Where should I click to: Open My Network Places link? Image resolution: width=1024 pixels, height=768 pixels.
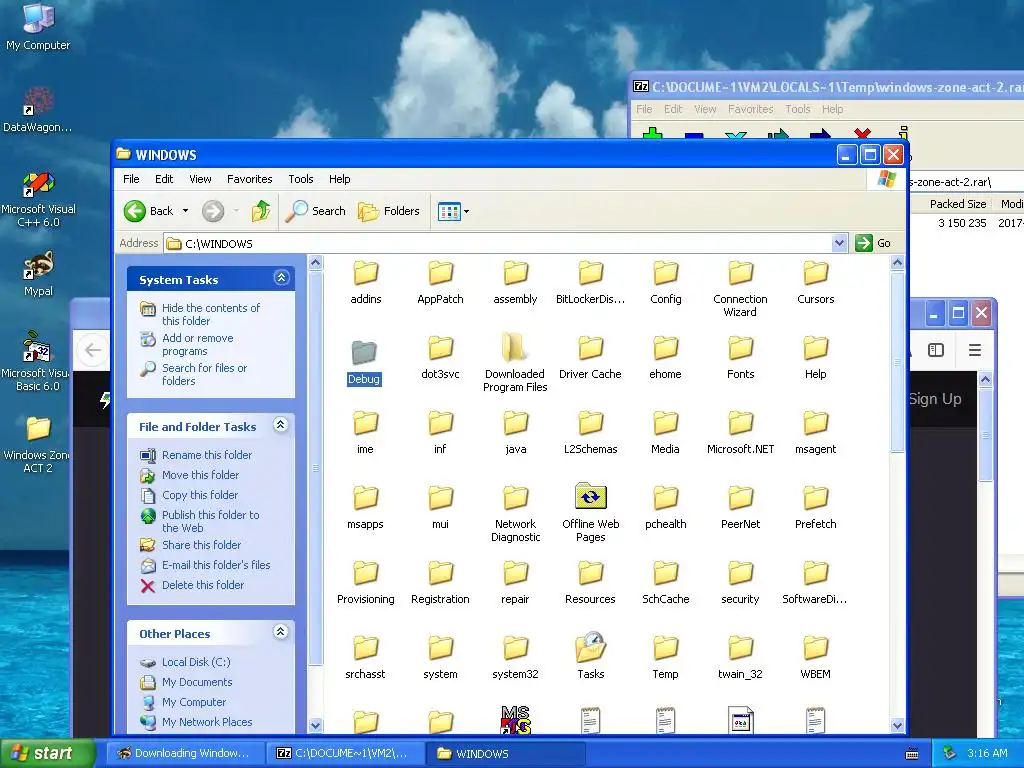(206, 722)
